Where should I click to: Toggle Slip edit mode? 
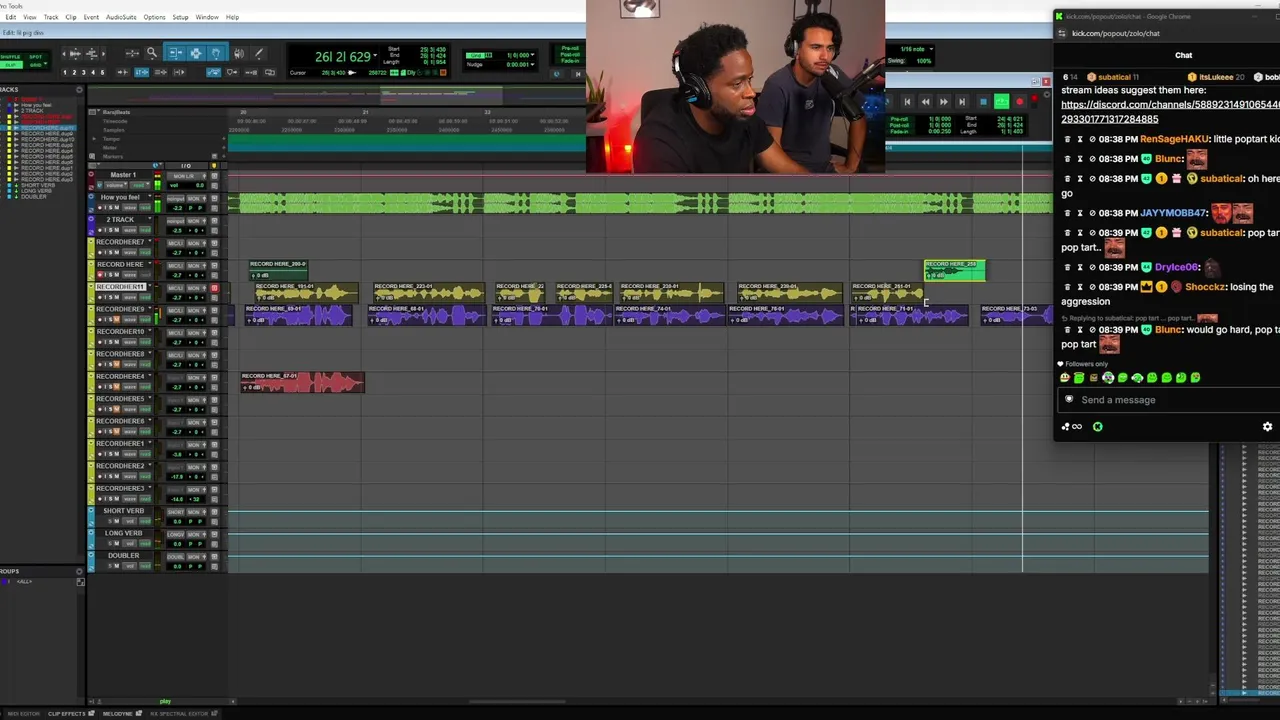(11, 65)
